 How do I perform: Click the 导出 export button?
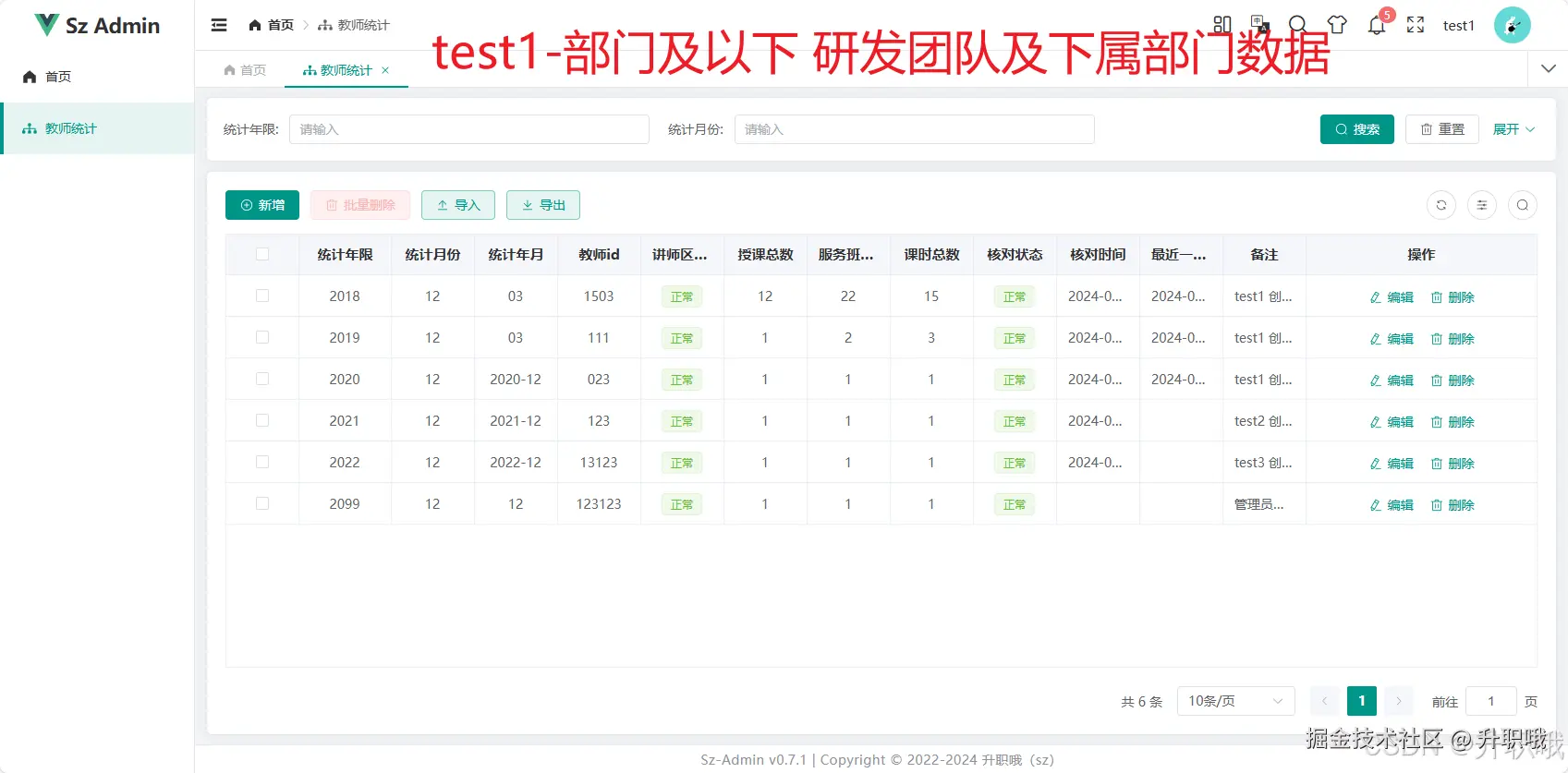pos(543,205)
